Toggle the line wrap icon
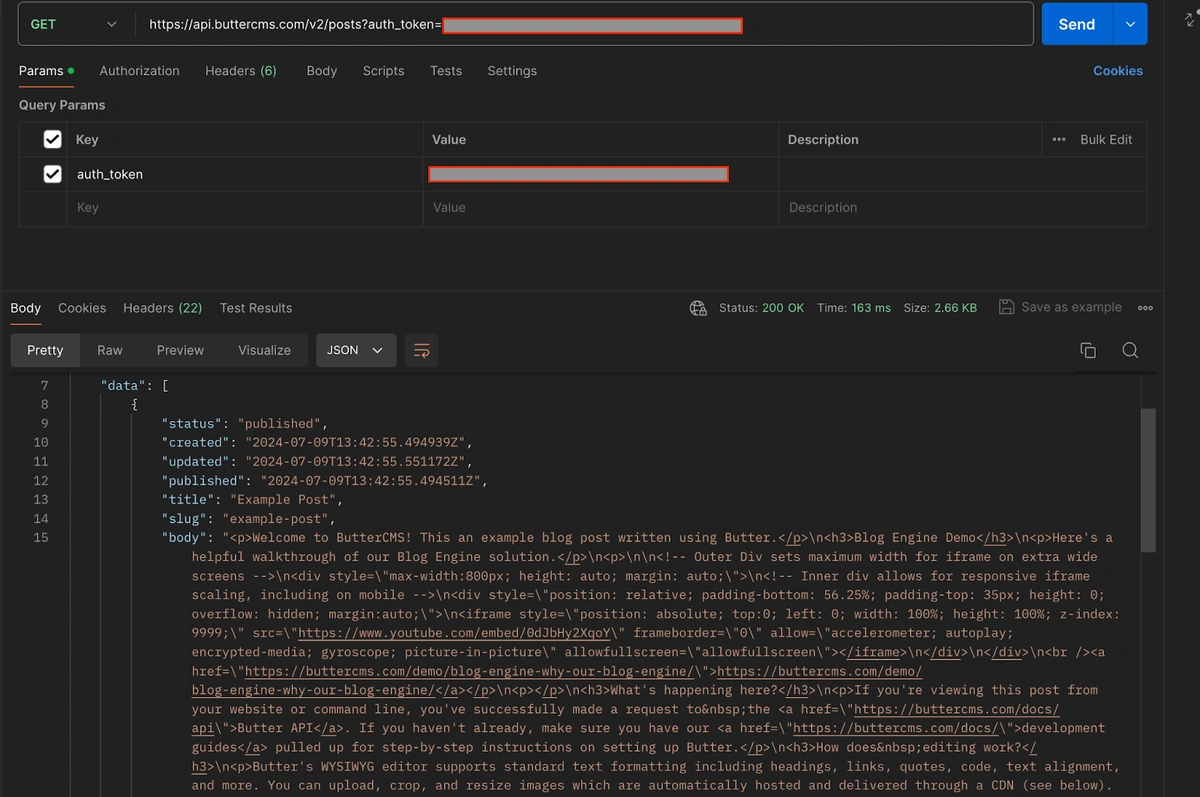The image size is (1200, 797). pyautogui.click(x=422, y=350)
